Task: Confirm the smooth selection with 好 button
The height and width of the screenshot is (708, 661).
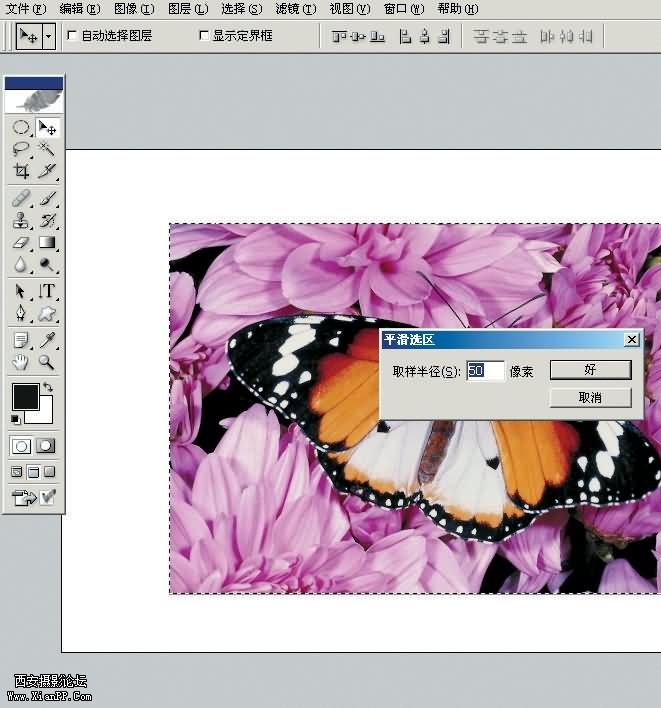Action: pos(591,370)
